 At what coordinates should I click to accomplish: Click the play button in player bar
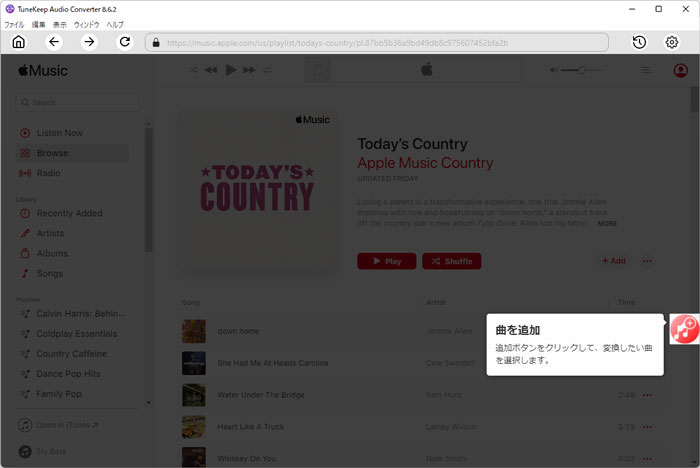pos(231,70)
